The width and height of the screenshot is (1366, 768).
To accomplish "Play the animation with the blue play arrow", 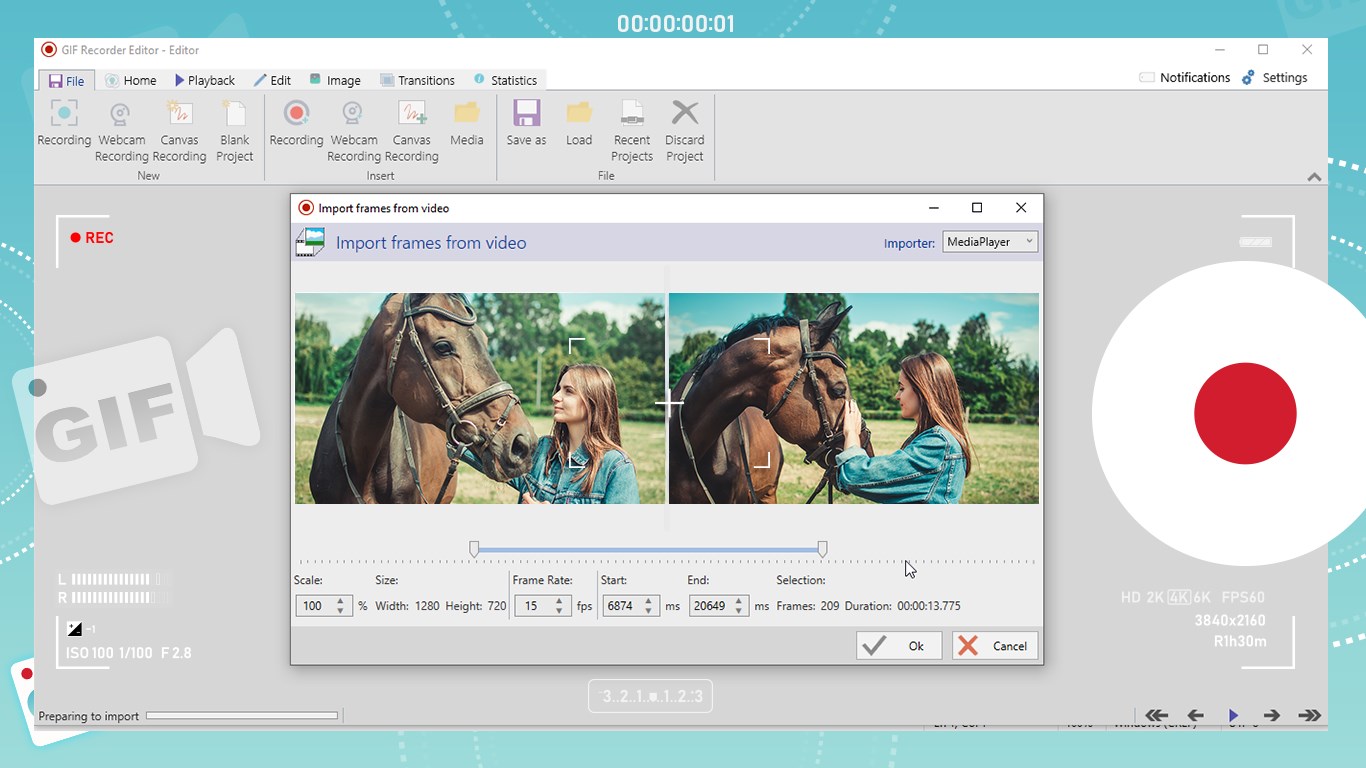I will (1234, 715).
